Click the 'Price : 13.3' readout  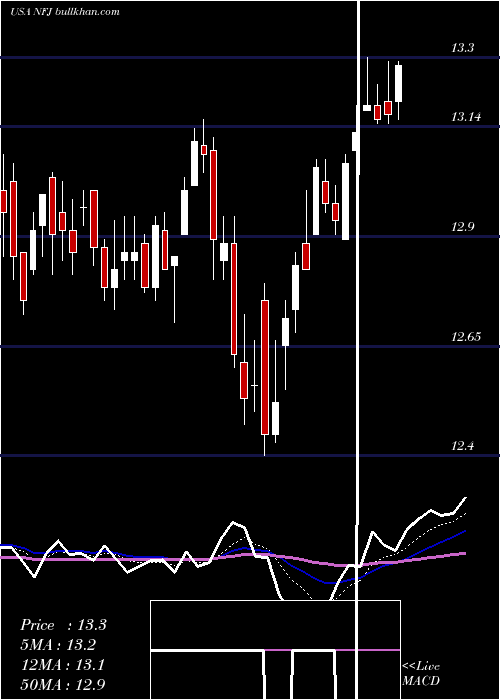(63, 625)
